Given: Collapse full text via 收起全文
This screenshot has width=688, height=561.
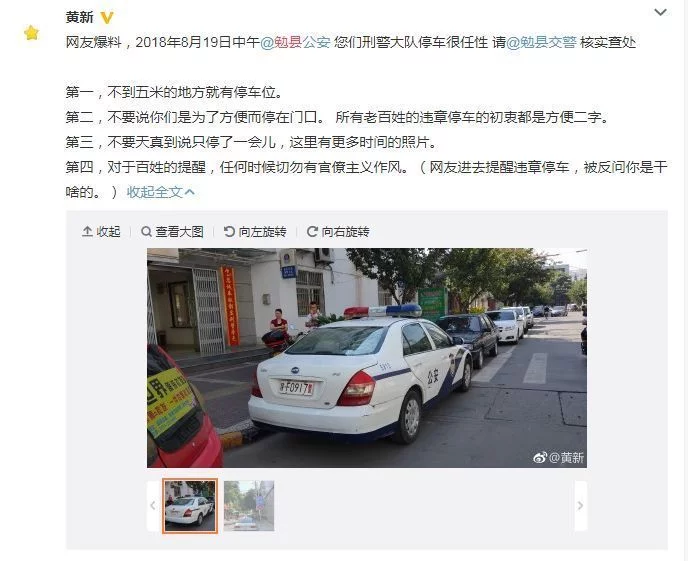Looking at the screenshot, I should point(161,192).
